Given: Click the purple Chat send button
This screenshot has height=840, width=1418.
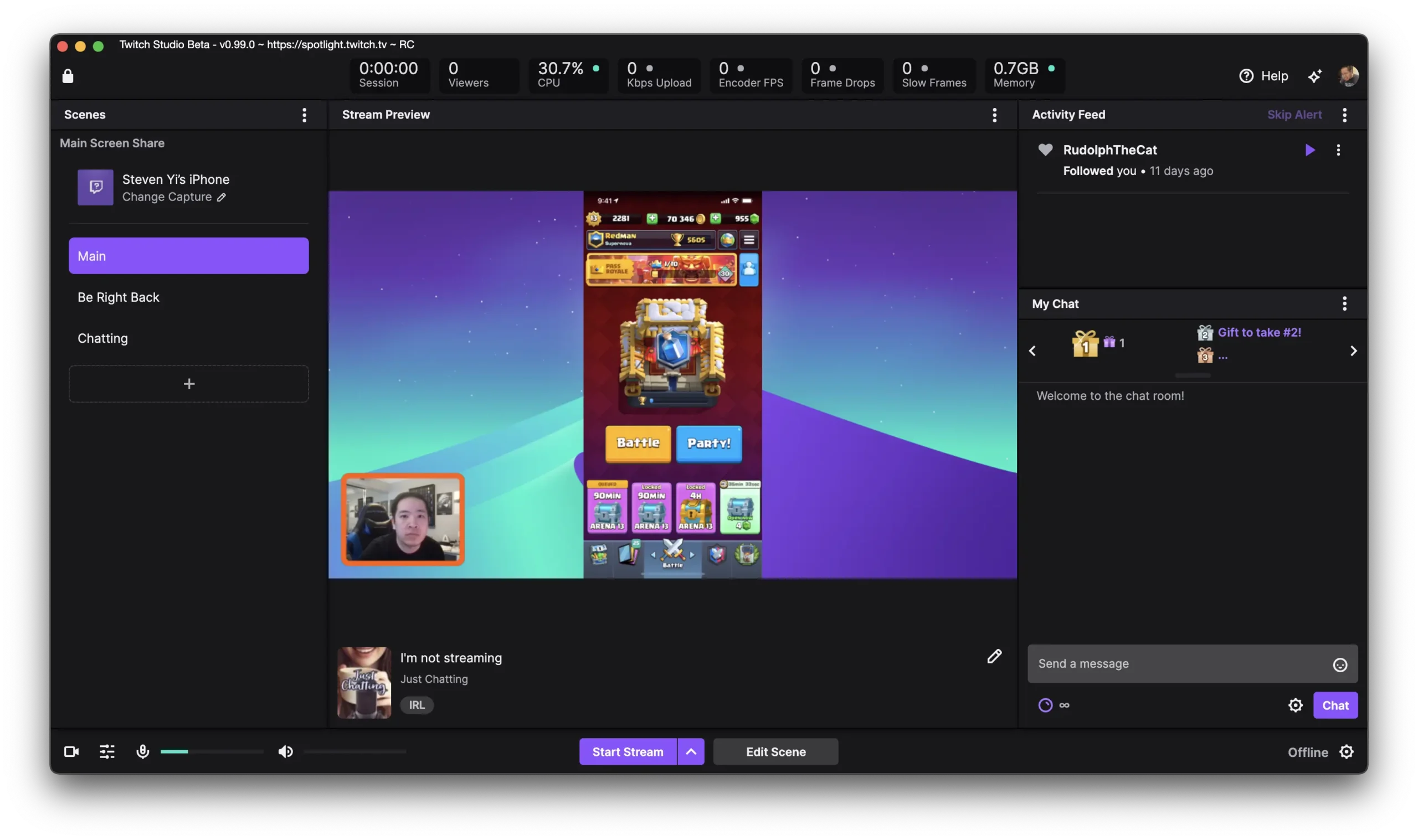Looking at the screenshot, I should click(1335, 705).
